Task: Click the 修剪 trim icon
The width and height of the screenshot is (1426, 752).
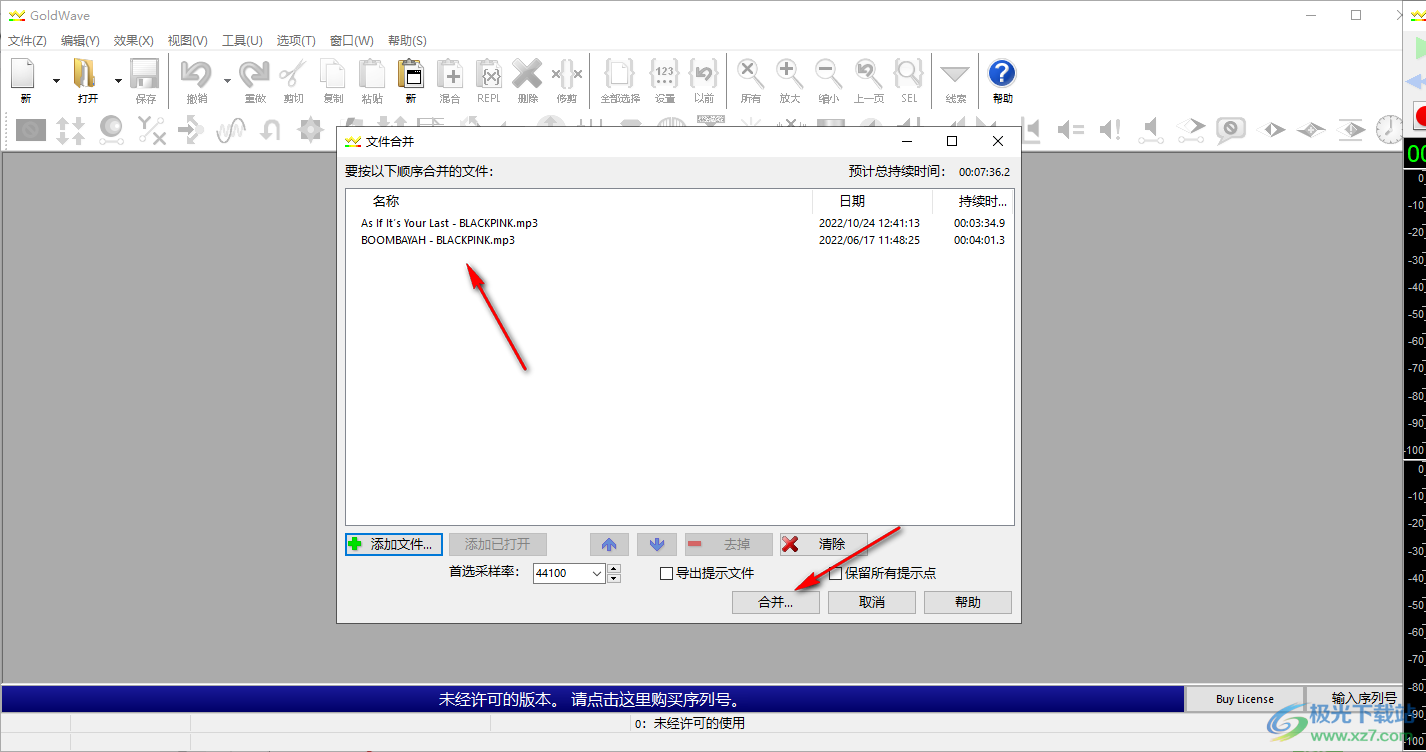Action: pos(566,75)
